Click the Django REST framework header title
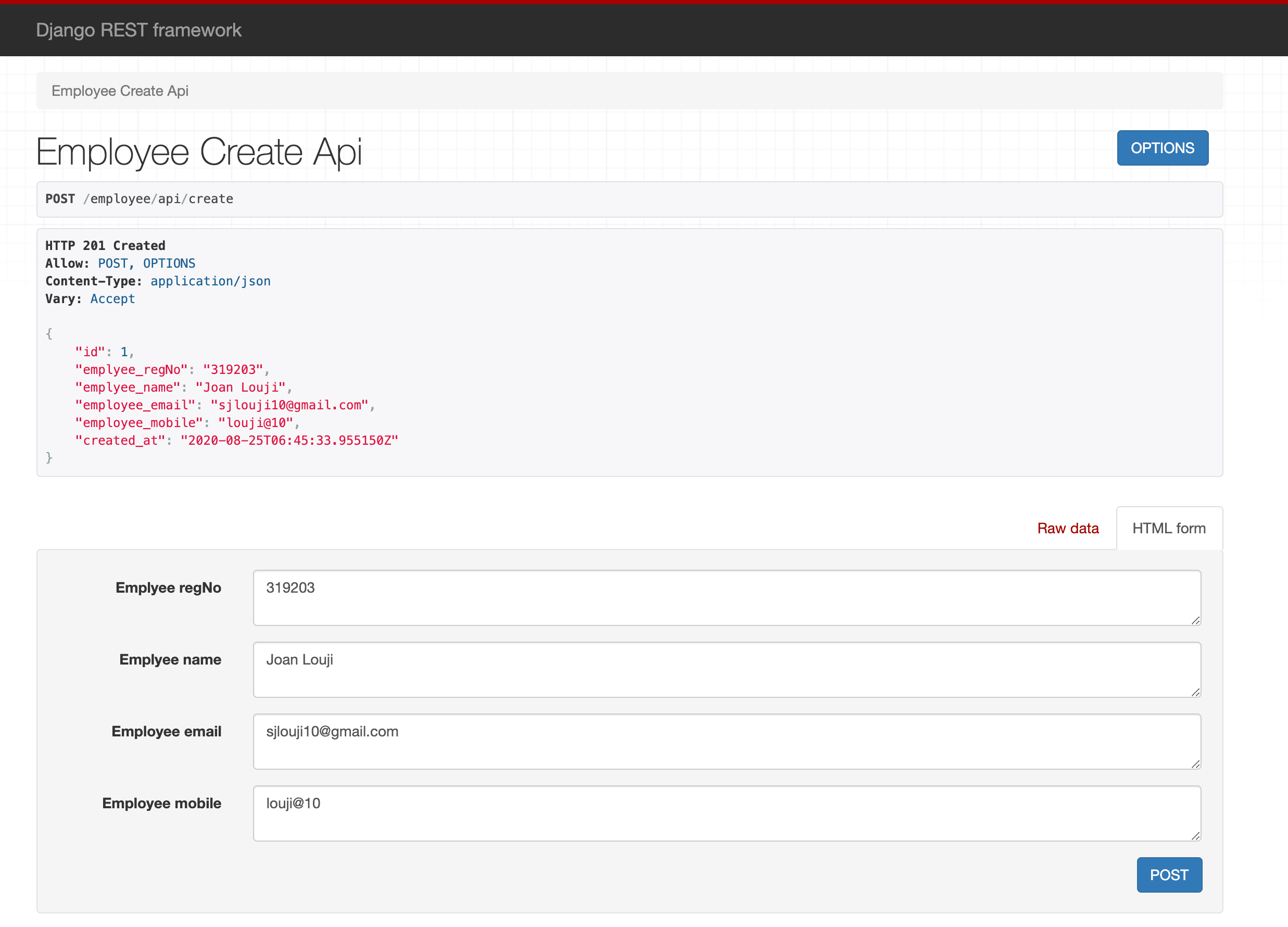 (138, 30)
